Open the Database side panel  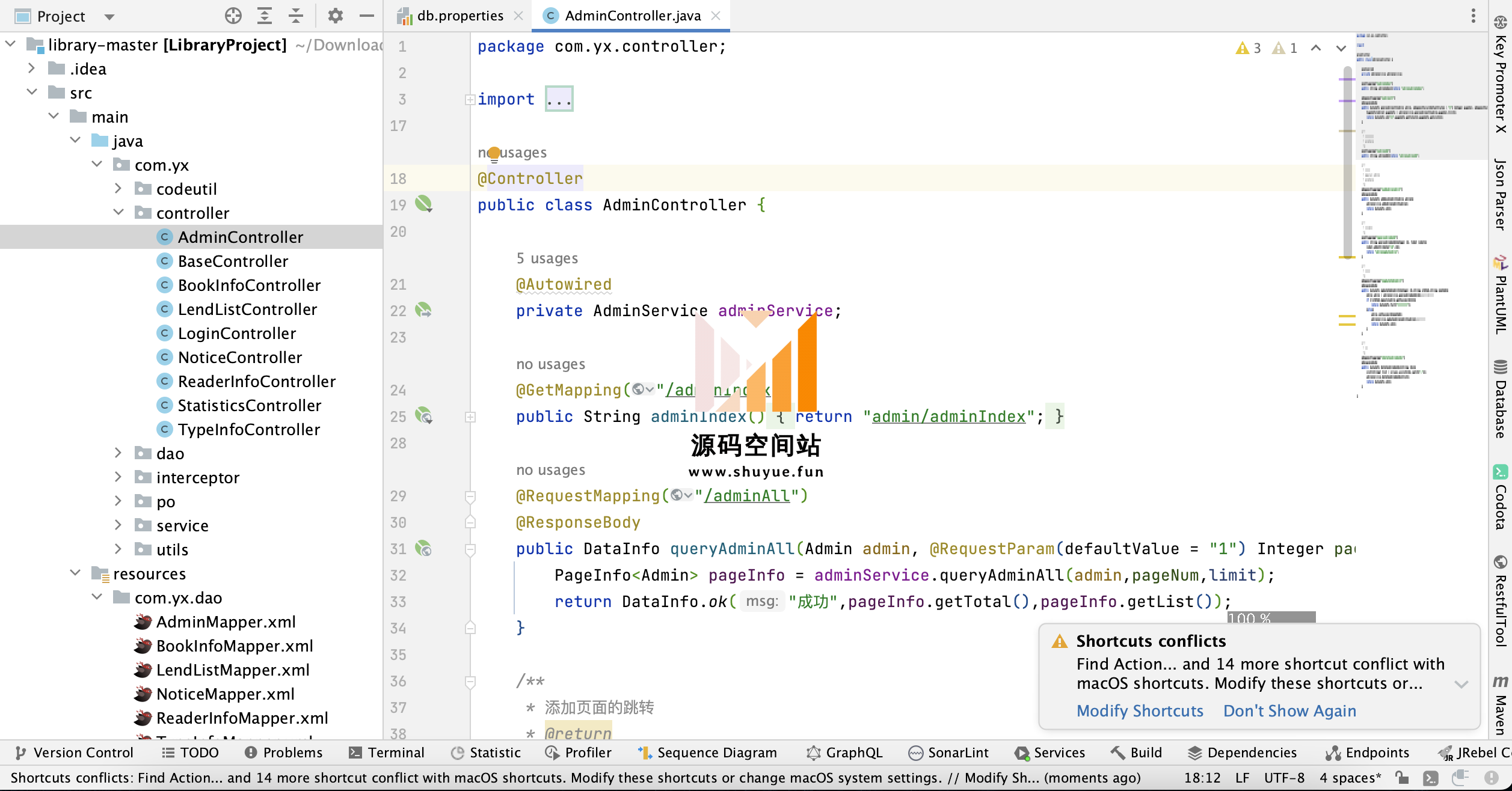pos(1501,399)
